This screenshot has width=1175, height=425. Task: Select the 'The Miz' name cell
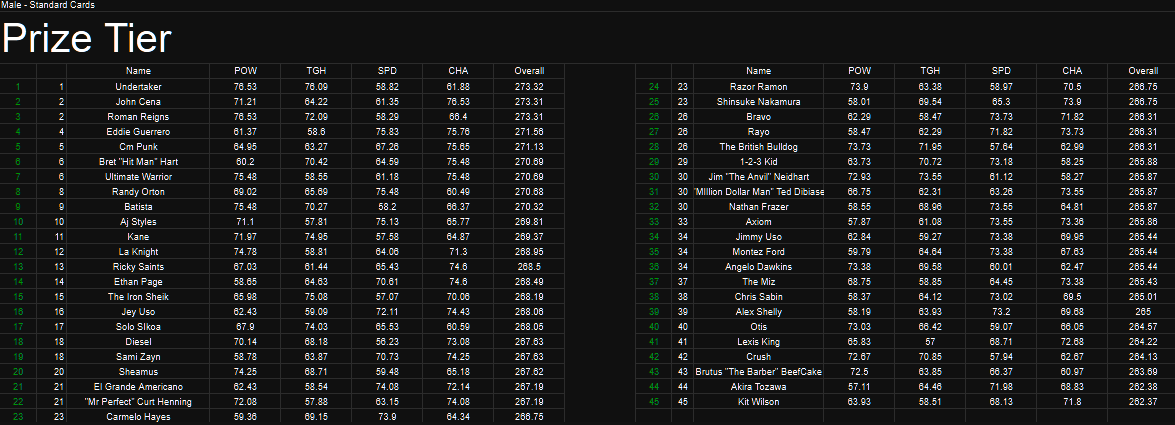[x=758, y=282]
